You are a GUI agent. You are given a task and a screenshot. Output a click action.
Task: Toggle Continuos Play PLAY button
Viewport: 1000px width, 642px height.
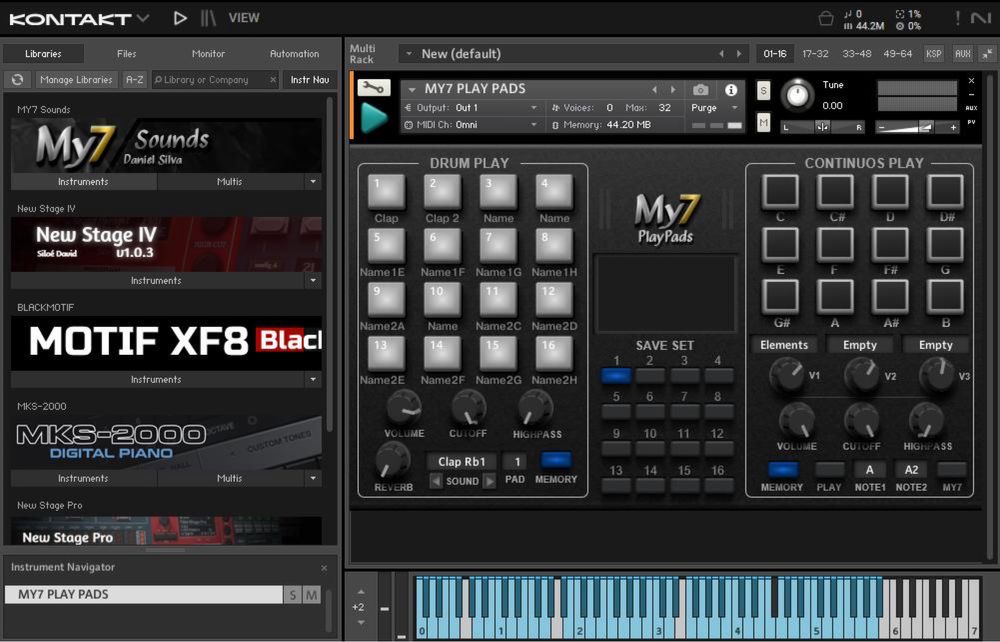tap(829, 470)
